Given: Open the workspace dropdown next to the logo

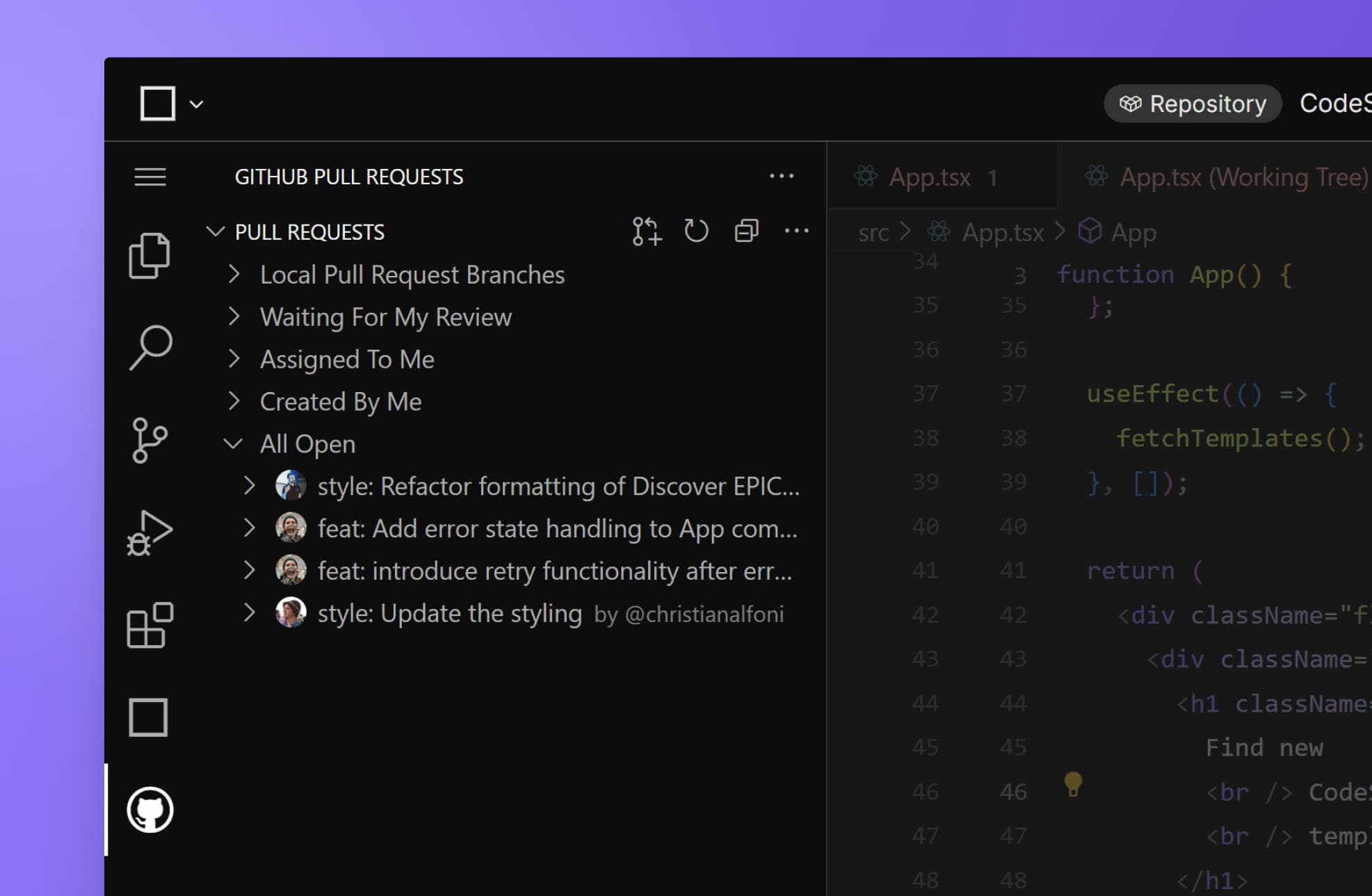Looking at the screenshot, I should pyautogui.click(x=197, y=103).
